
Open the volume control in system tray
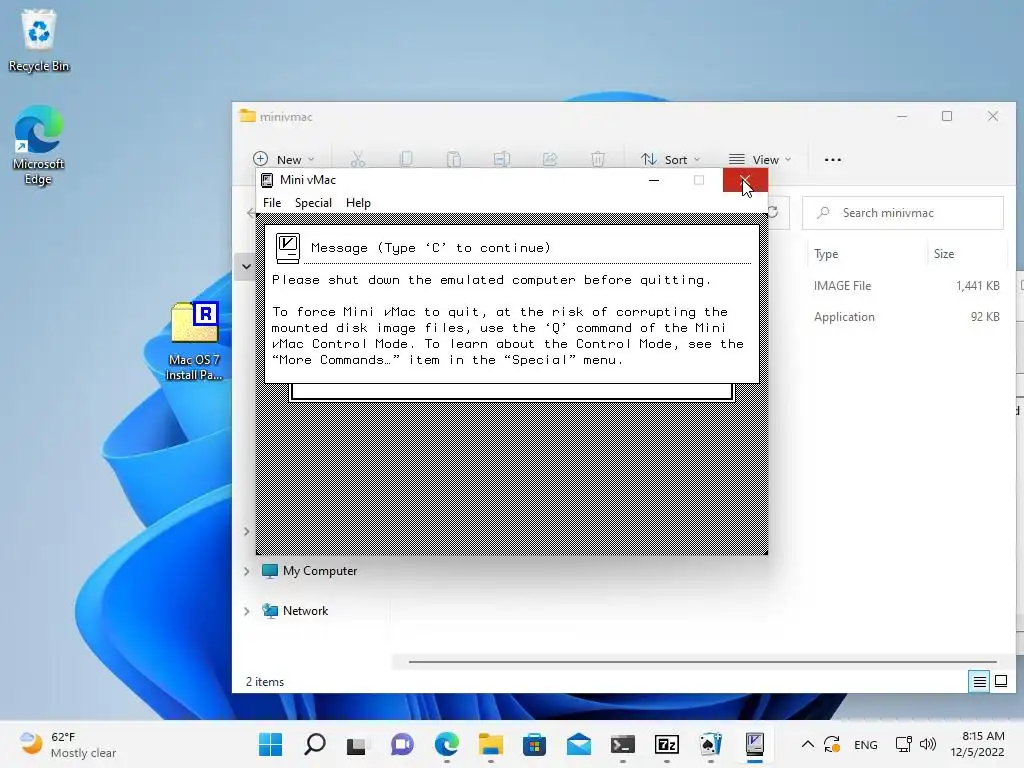pyautogui.click(x=927, y=744)
